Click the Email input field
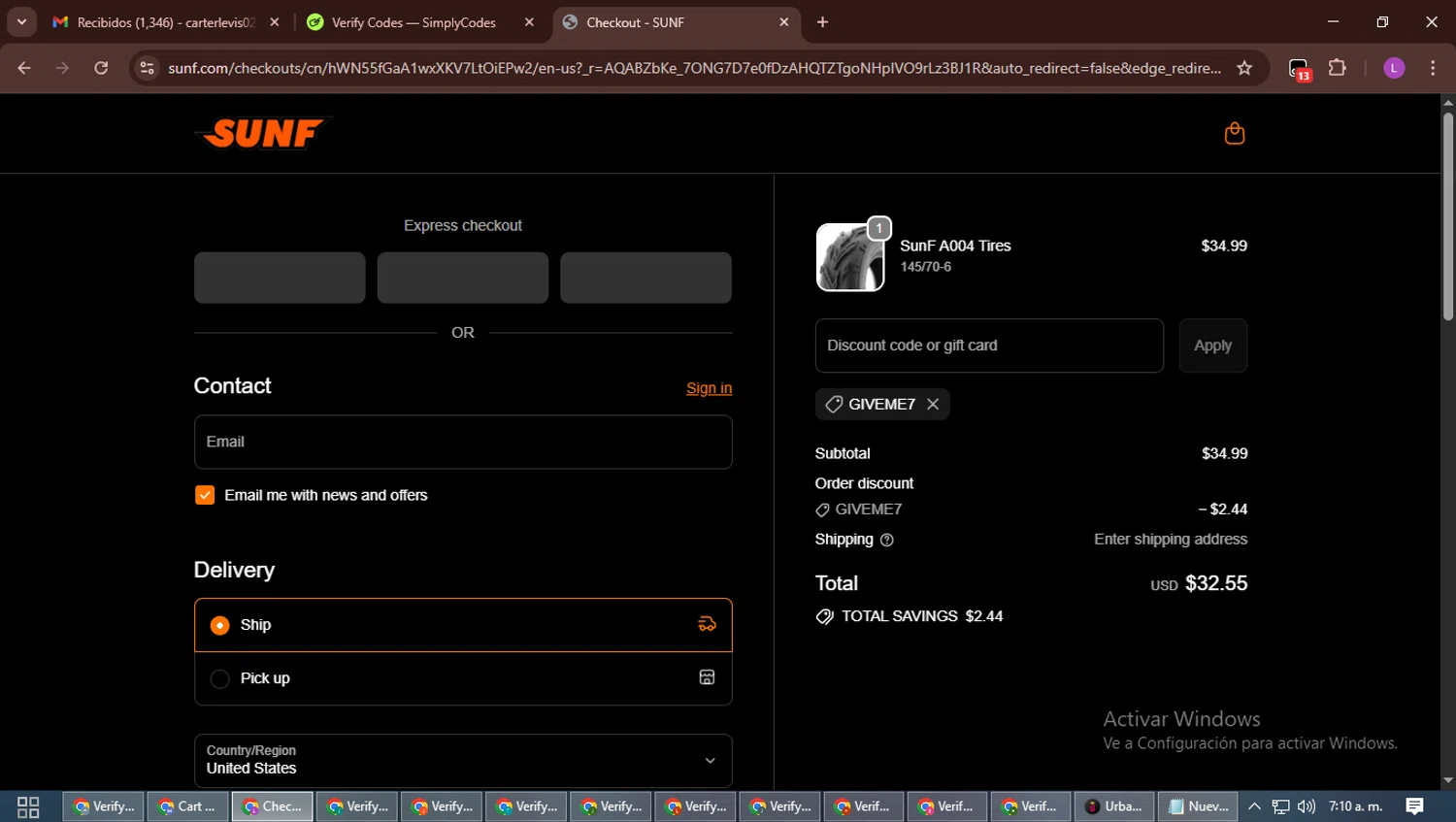The image size is (1456, 822). 463,442
